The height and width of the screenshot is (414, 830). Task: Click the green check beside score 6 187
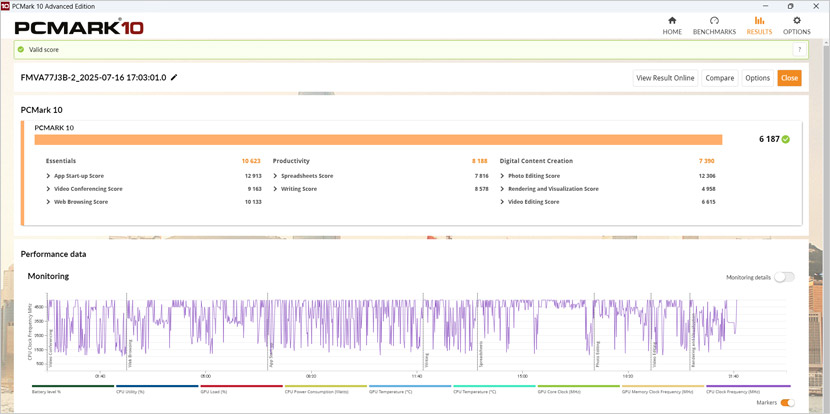(786, 139)
